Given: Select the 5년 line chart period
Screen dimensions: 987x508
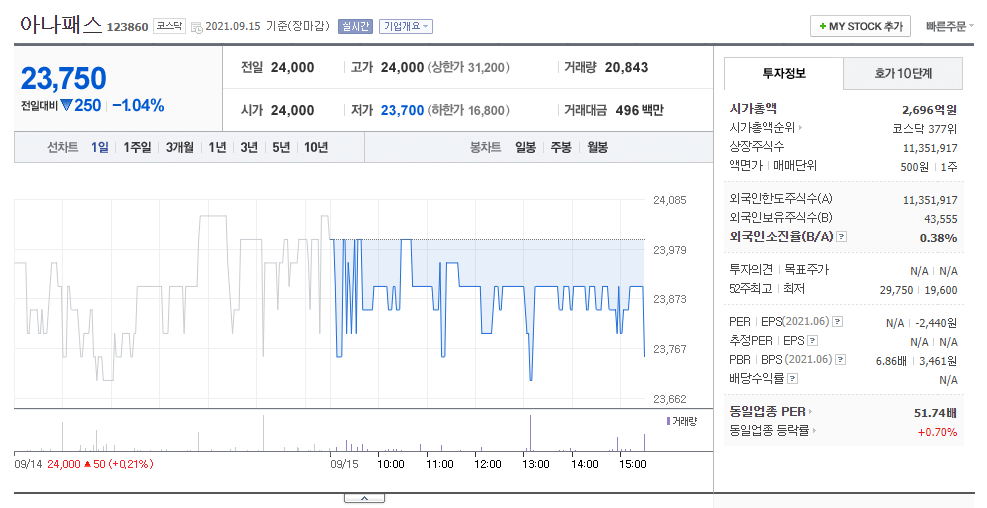Looking at the screenshot, I should pos(281,147).
